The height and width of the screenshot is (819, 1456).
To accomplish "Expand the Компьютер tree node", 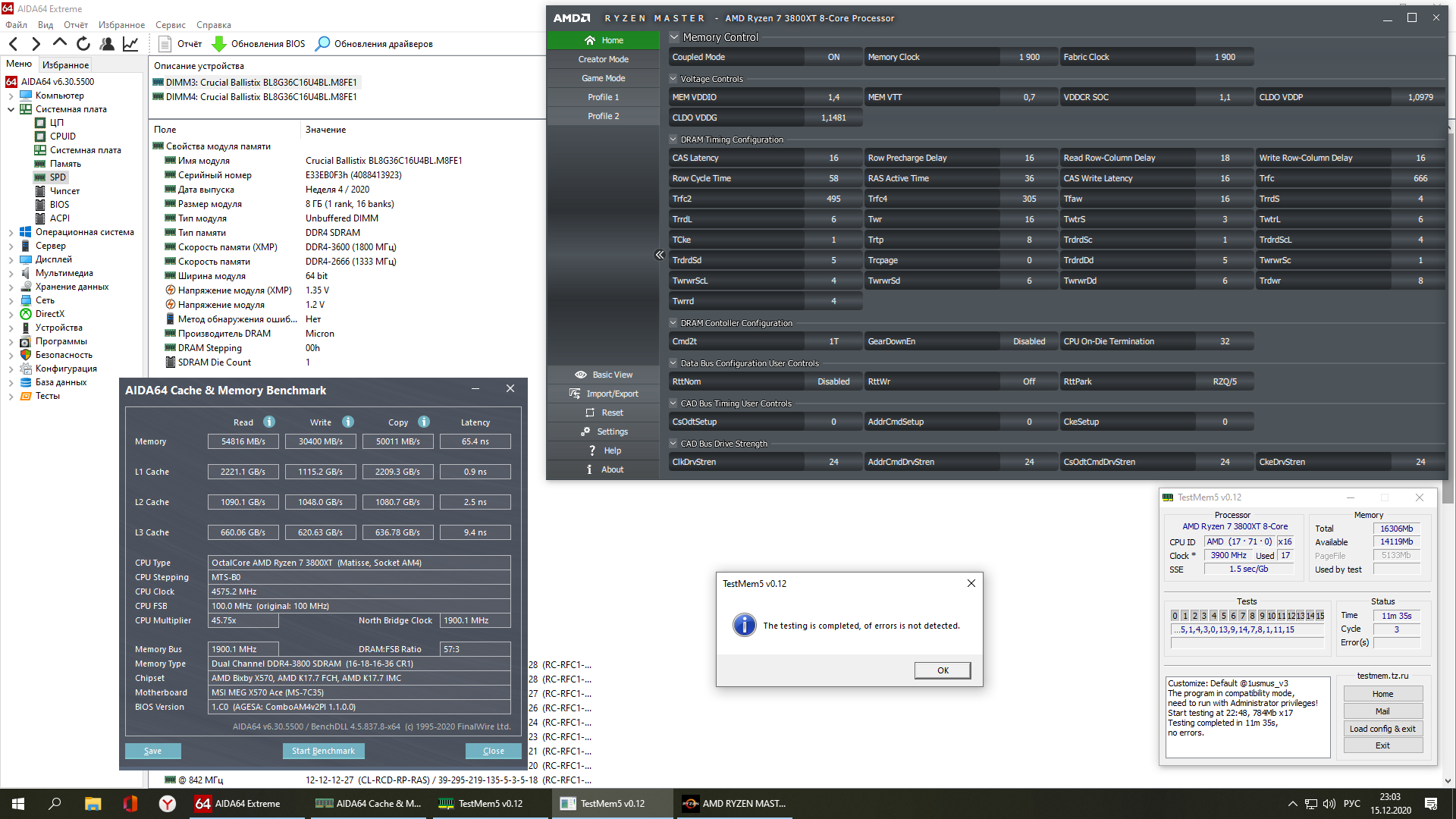I will pyautogui.click(x=11, y=96).
